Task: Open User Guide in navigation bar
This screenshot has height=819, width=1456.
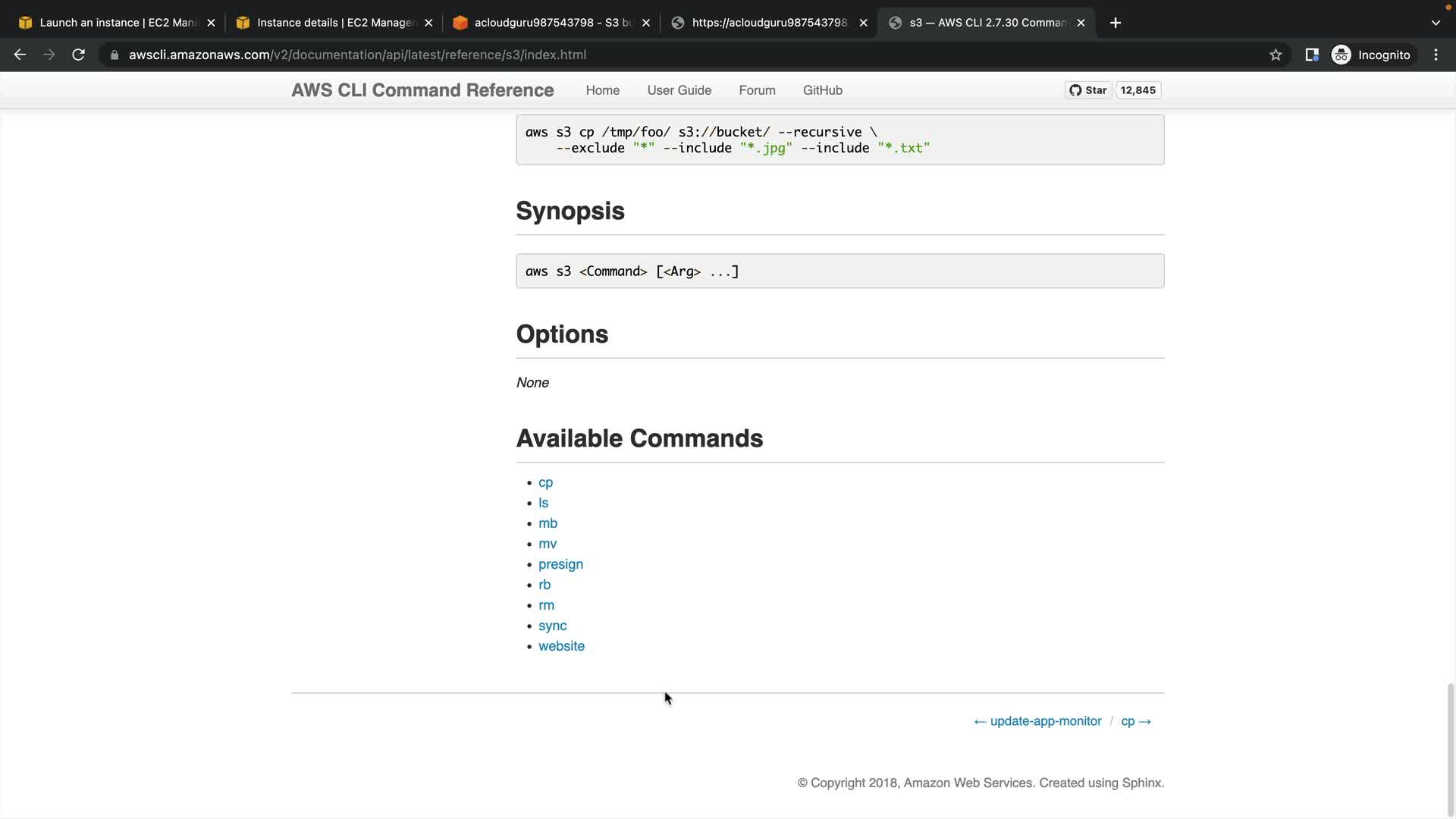Action: pos(679,90)
